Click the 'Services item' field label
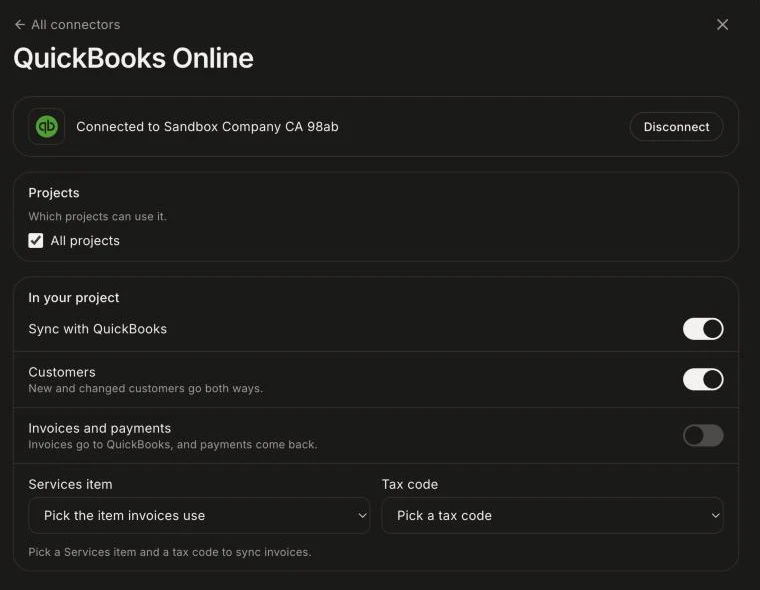 (70, 484)
